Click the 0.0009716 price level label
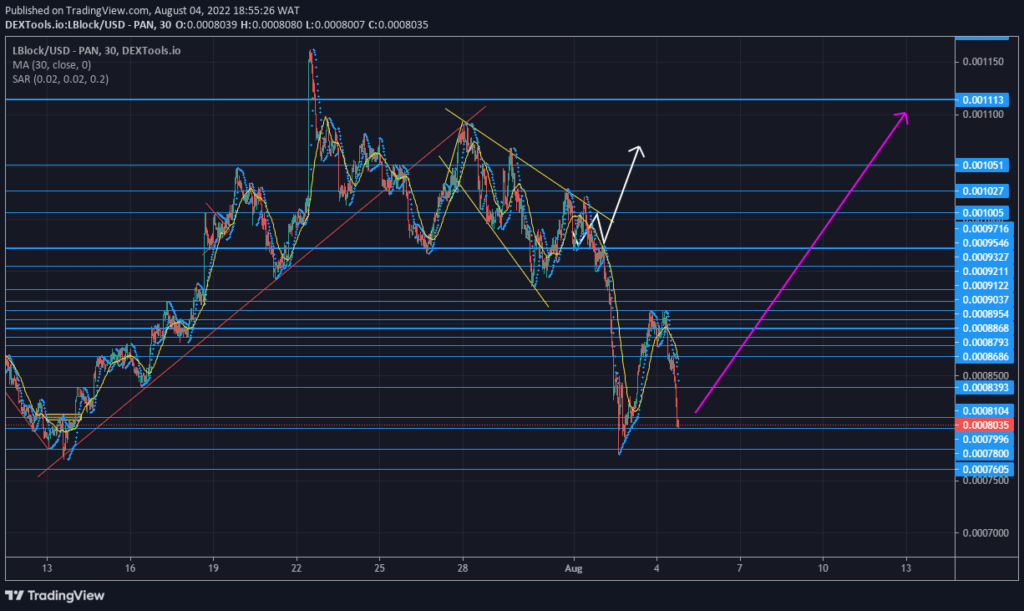The height and width of the screenshot is (611, 1024). point(985,228)
